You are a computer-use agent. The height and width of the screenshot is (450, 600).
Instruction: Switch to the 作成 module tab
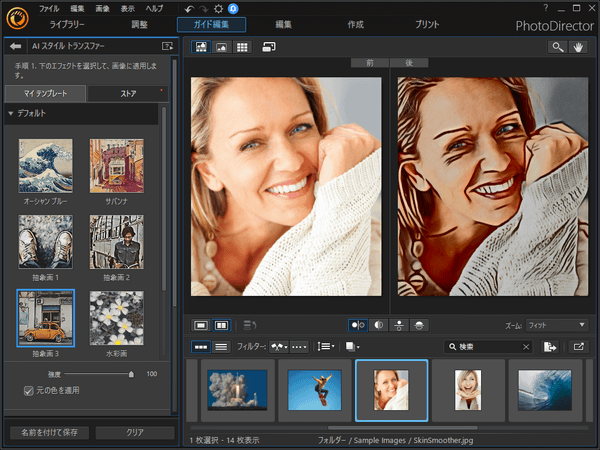(x=355, y=24)
